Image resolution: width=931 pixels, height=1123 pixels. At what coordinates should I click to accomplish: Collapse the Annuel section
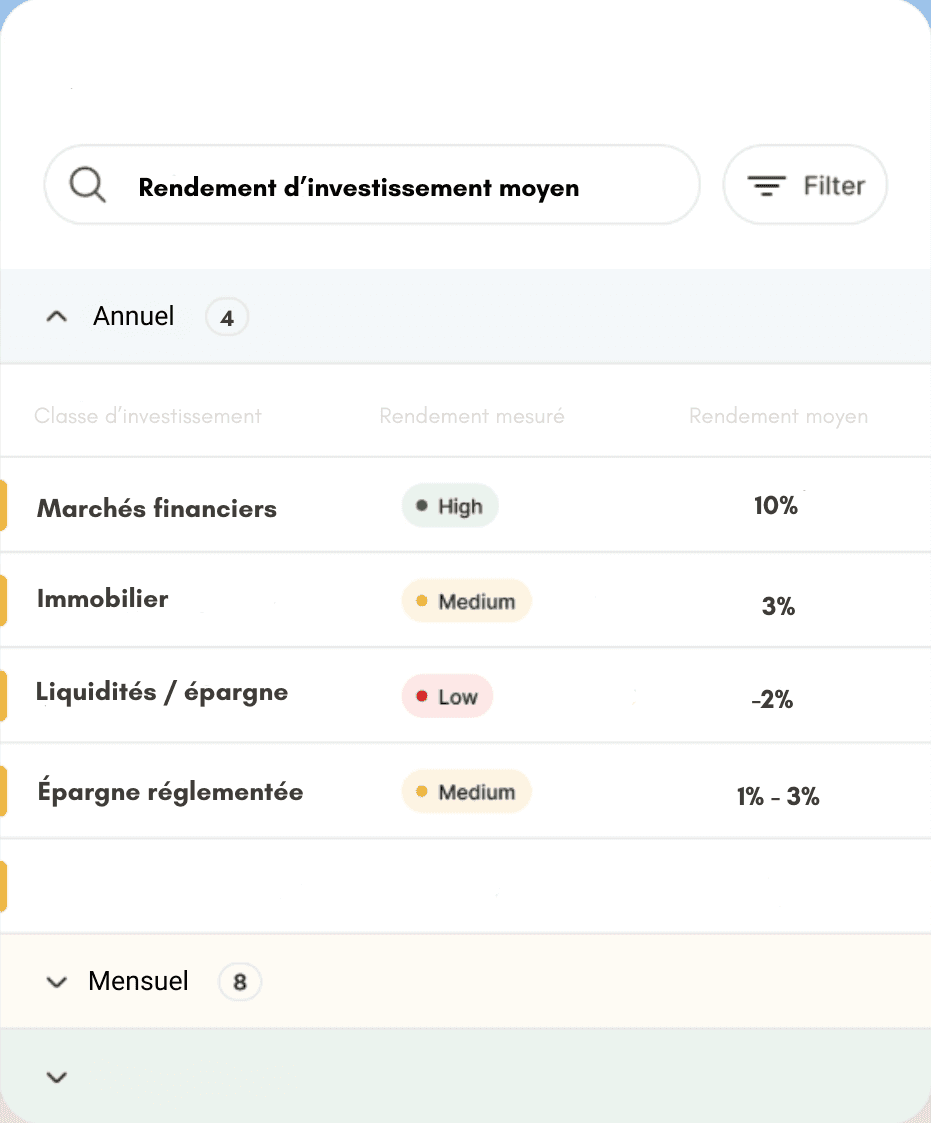[56, 316]
